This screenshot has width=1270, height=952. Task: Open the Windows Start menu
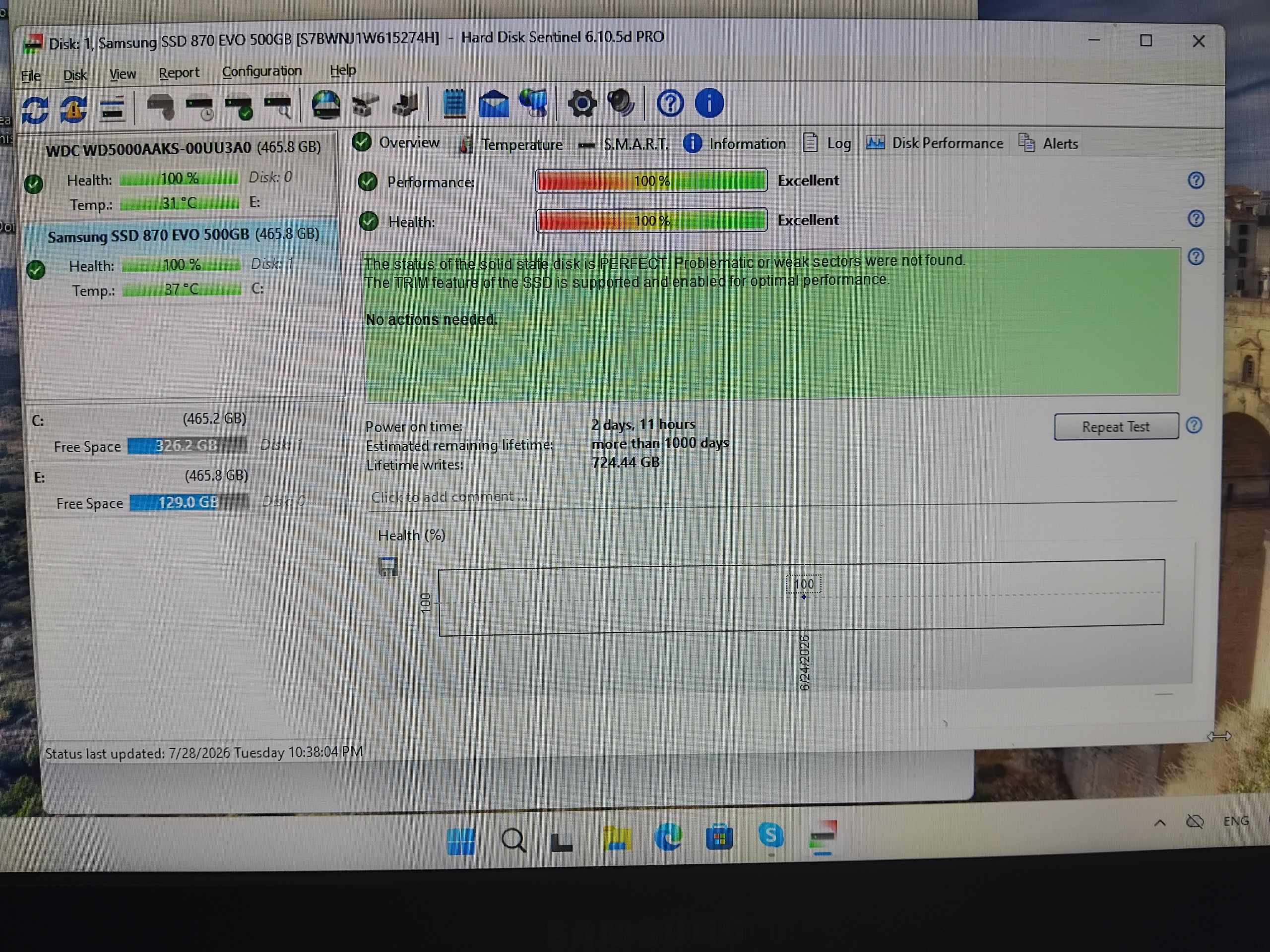click(x=460, y=841)
